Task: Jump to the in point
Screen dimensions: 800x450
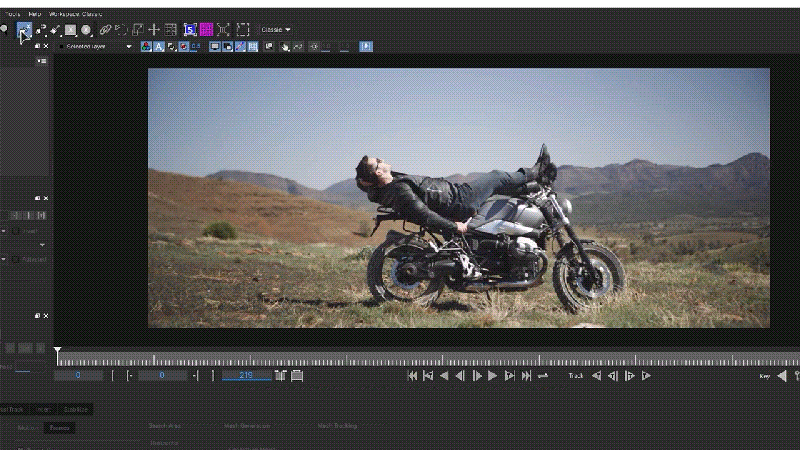Action: (428, 376)
